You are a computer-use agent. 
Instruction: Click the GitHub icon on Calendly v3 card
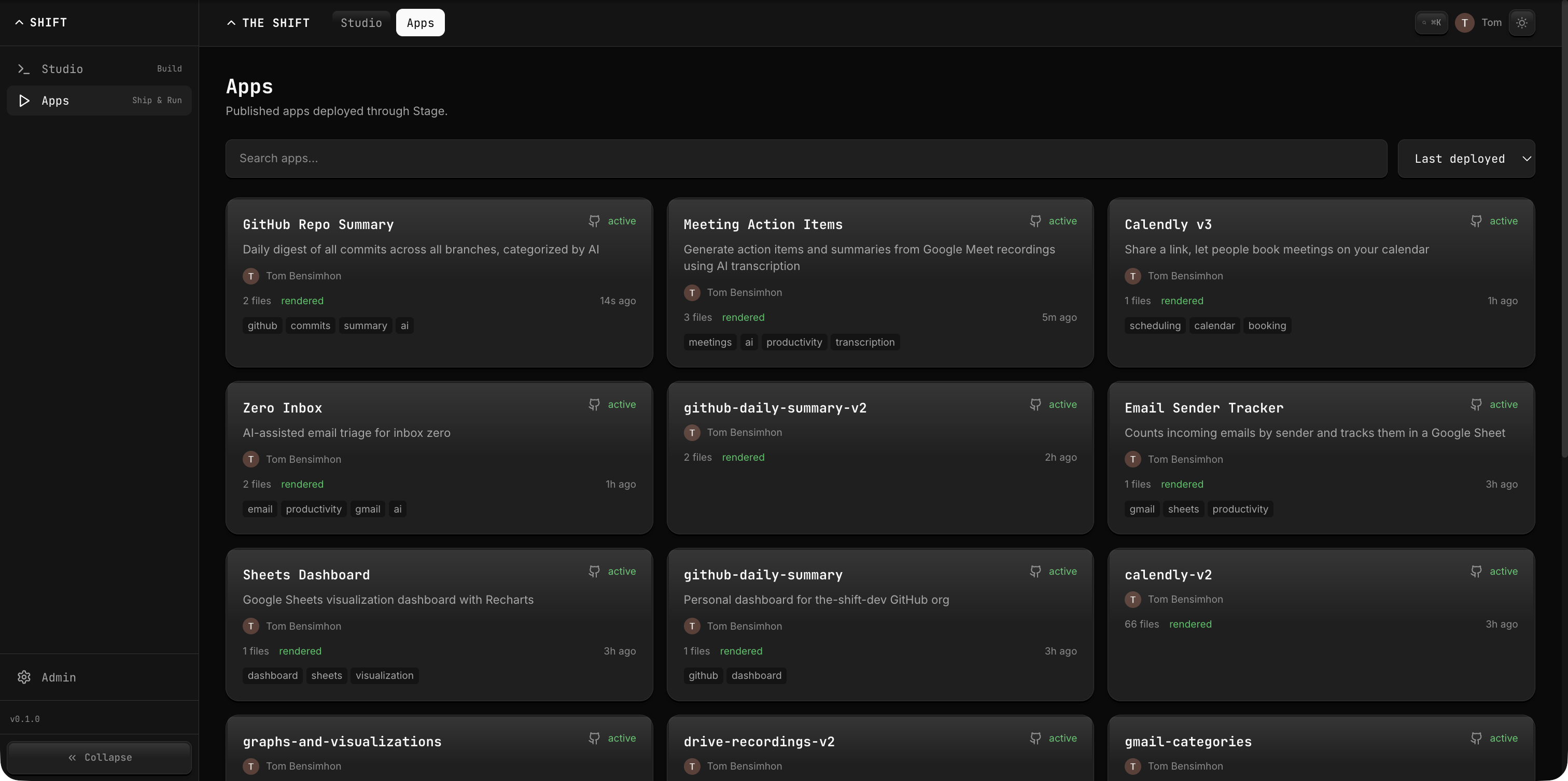(x=1476, y=221)
